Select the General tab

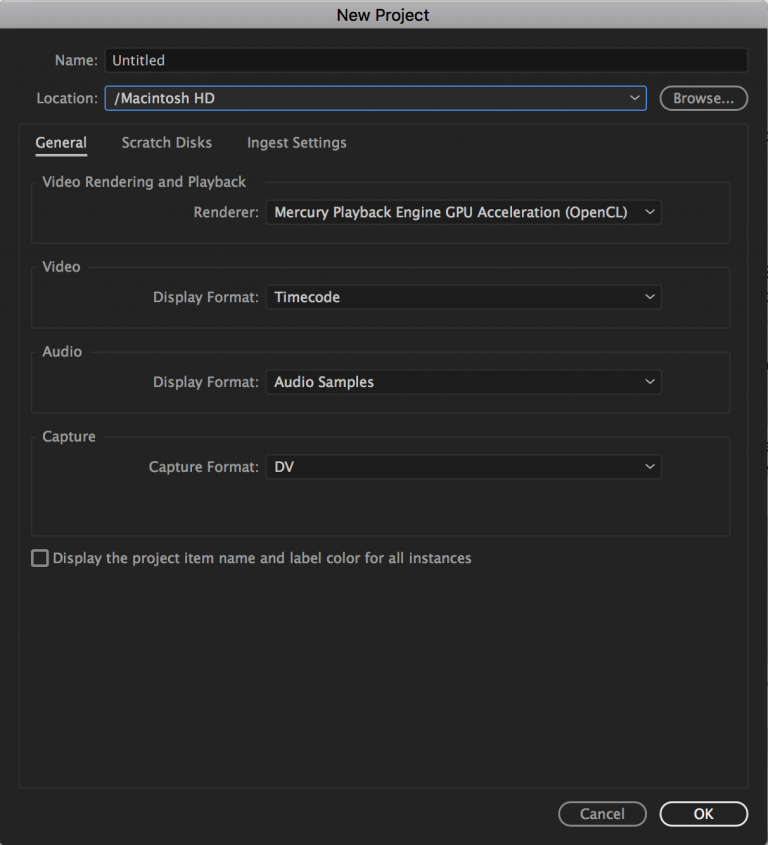pos(61,143)
